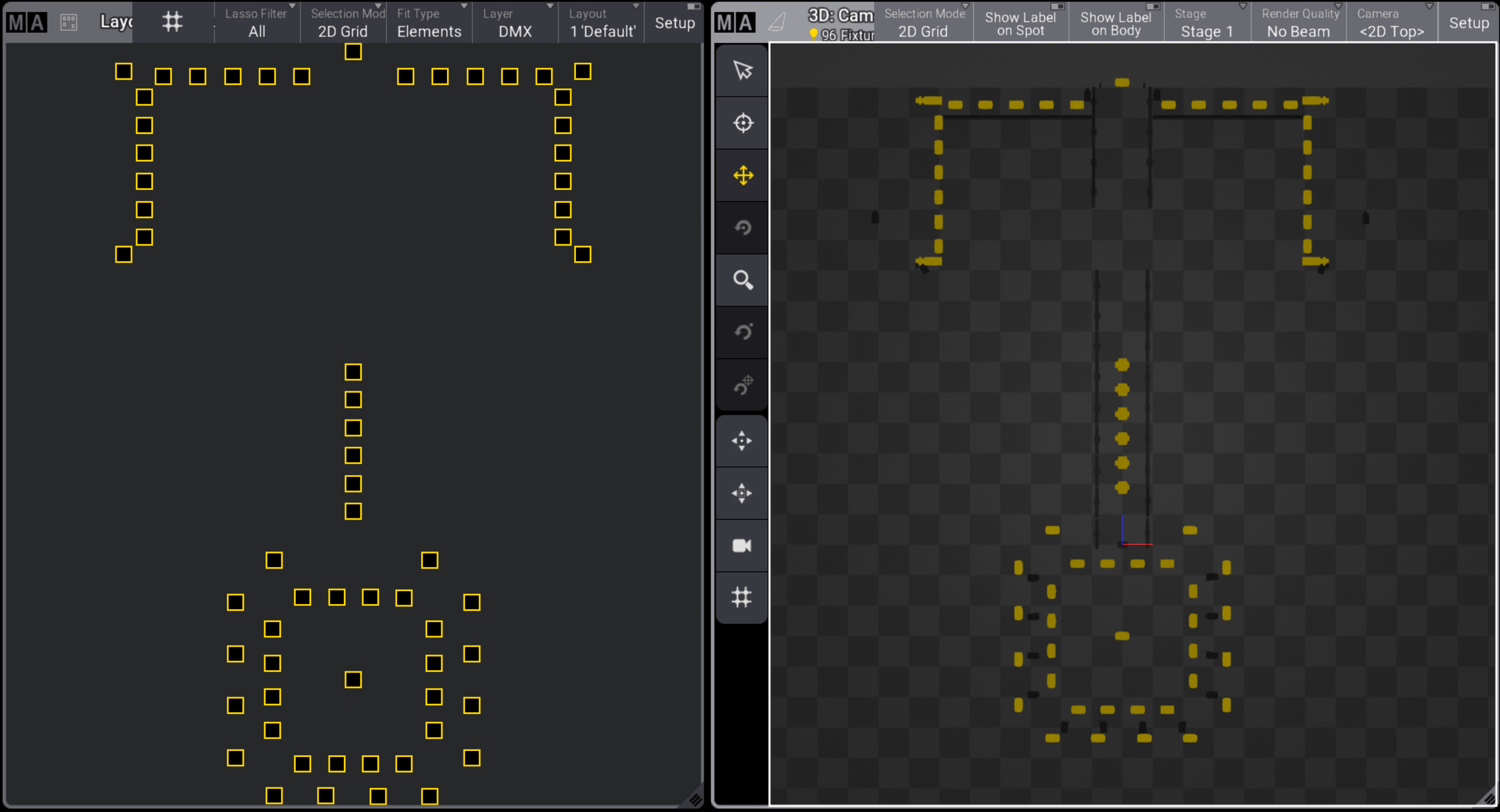
Task: Click the four-dot pan arrows tool
Action: (742, 441)
